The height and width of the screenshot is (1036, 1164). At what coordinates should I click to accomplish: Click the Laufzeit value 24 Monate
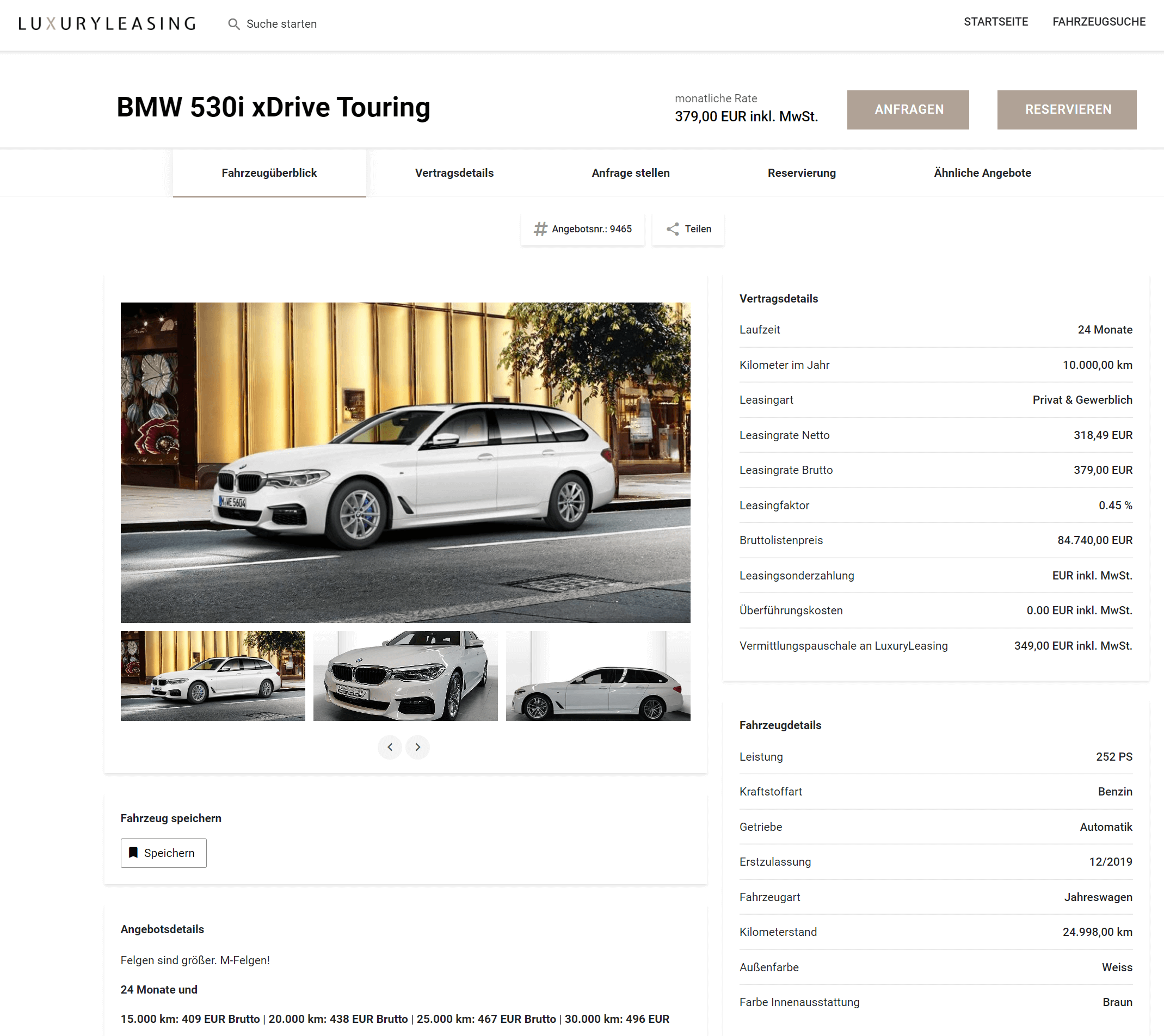pos(1105,330)
